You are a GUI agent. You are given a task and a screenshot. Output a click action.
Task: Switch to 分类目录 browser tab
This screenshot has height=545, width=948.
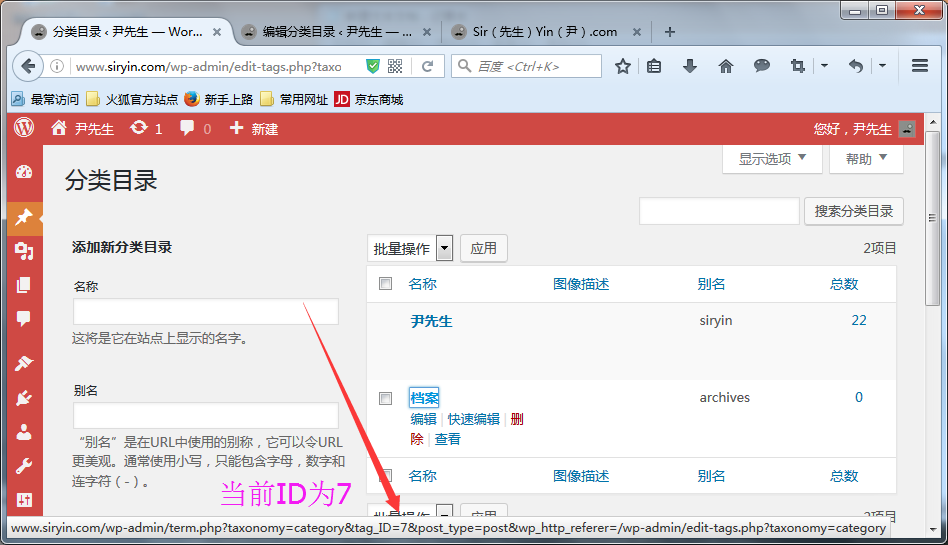pyautogui.click(x=126, y=32)
